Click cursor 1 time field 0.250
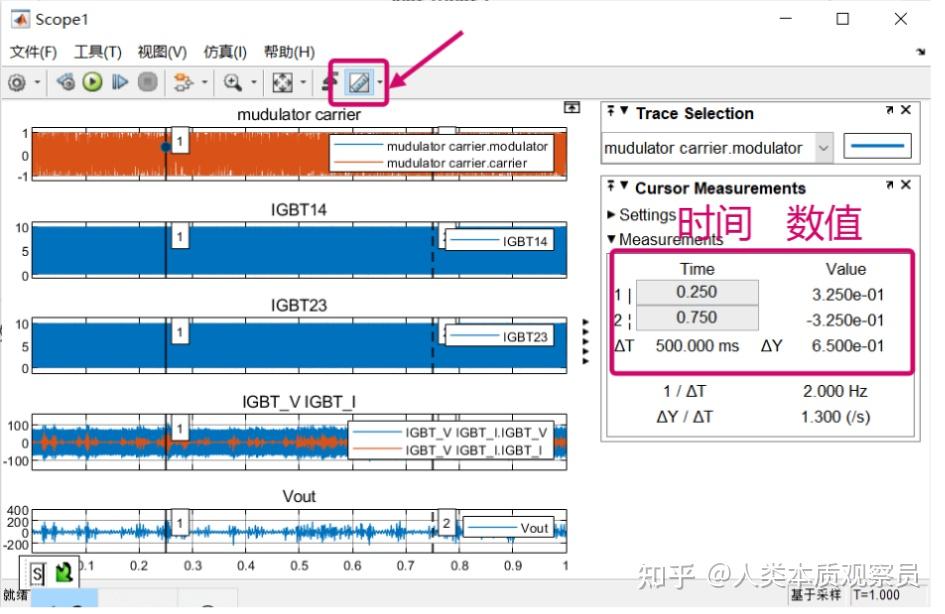Viewport: 945px width, 614px height. coord(697,292)
